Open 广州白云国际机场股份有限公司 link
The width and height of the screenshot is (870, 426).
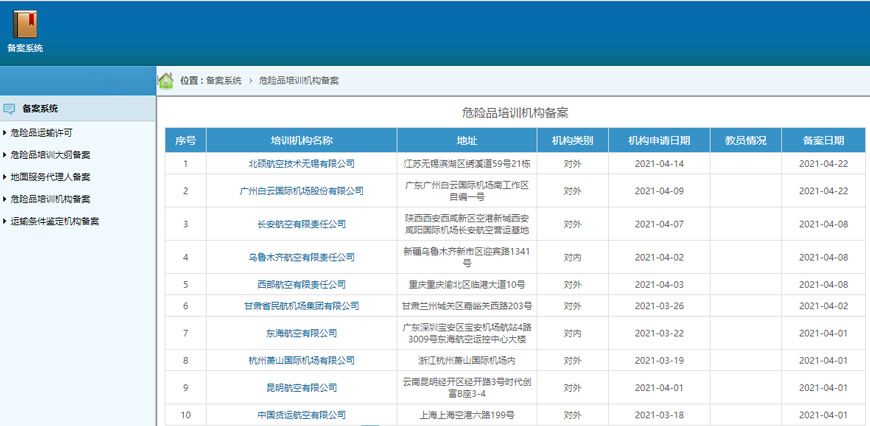coord(301,191)
